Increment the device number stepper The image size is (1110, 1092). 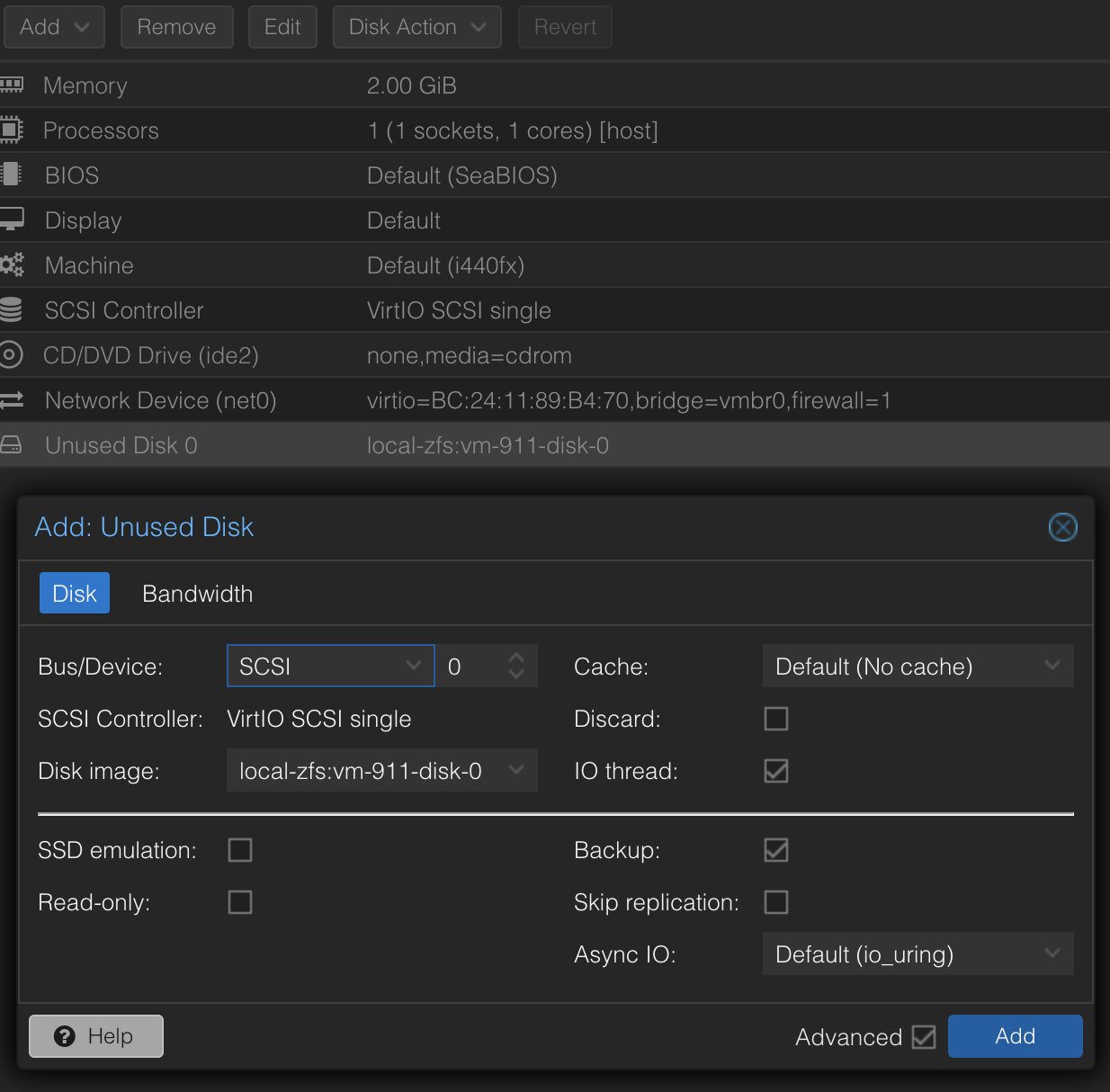(x=516, y=658)
